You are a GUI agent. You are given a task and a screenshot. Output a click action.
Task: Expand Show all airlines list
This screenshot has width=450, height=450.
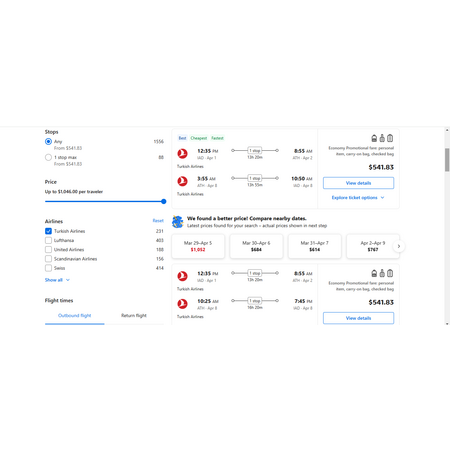[x=57, y=280]
